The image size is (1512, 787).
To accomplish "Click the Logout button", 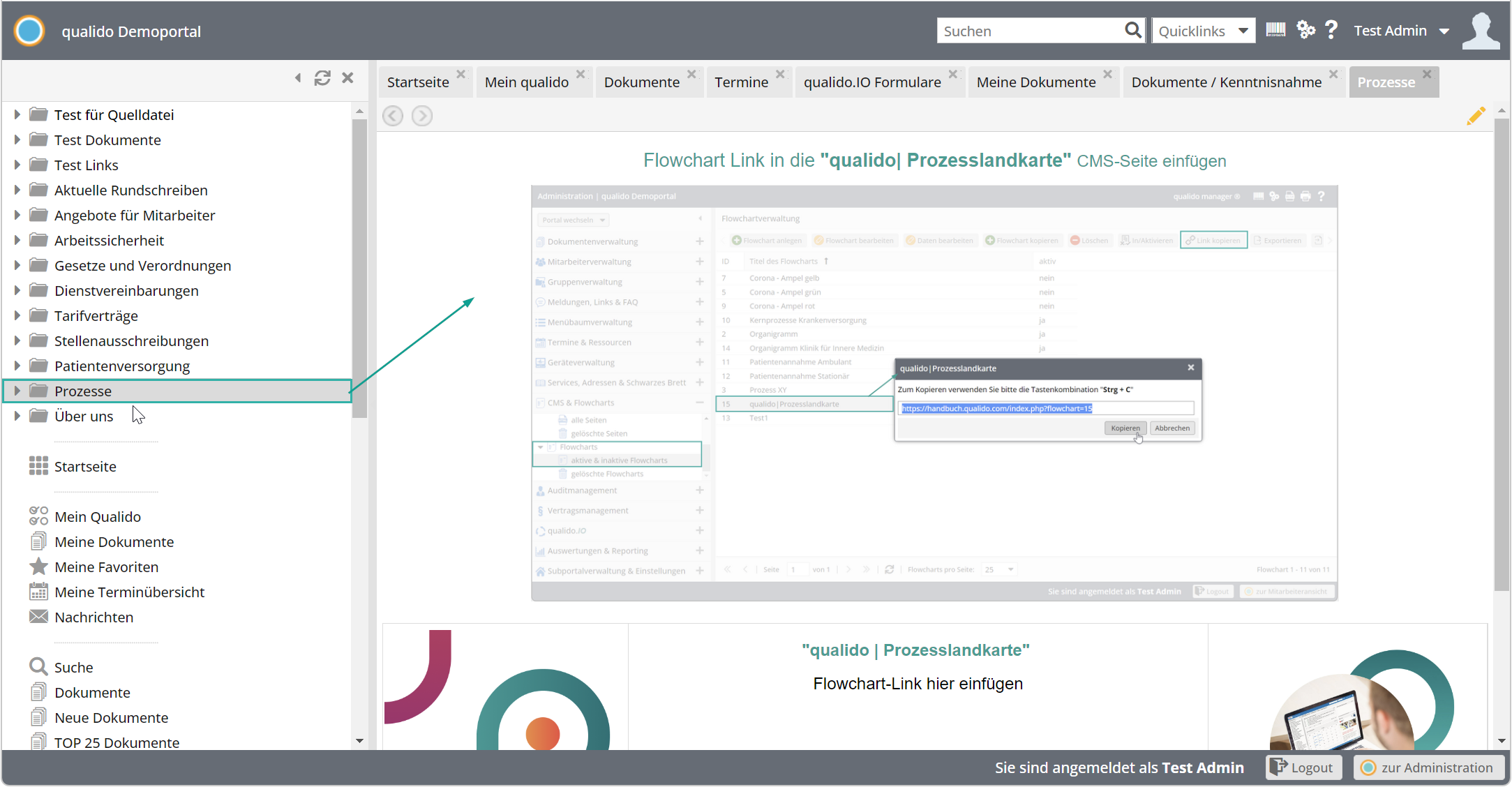I will (x=1303, y=767).
